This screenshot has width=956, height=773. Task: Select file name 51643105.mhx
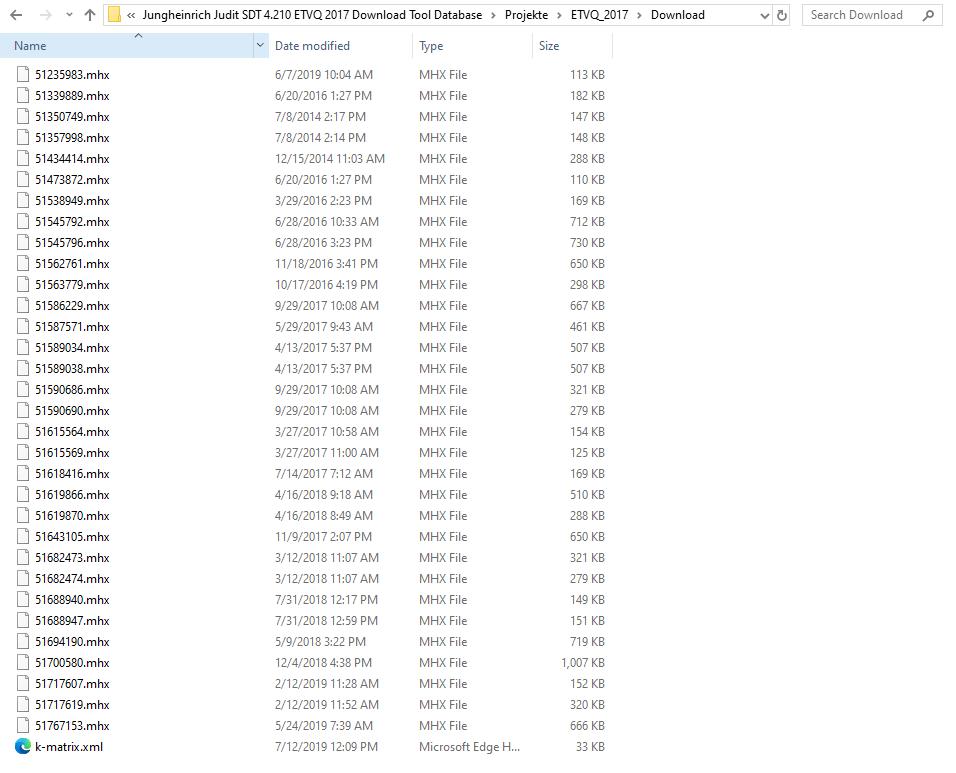(72, 536)
